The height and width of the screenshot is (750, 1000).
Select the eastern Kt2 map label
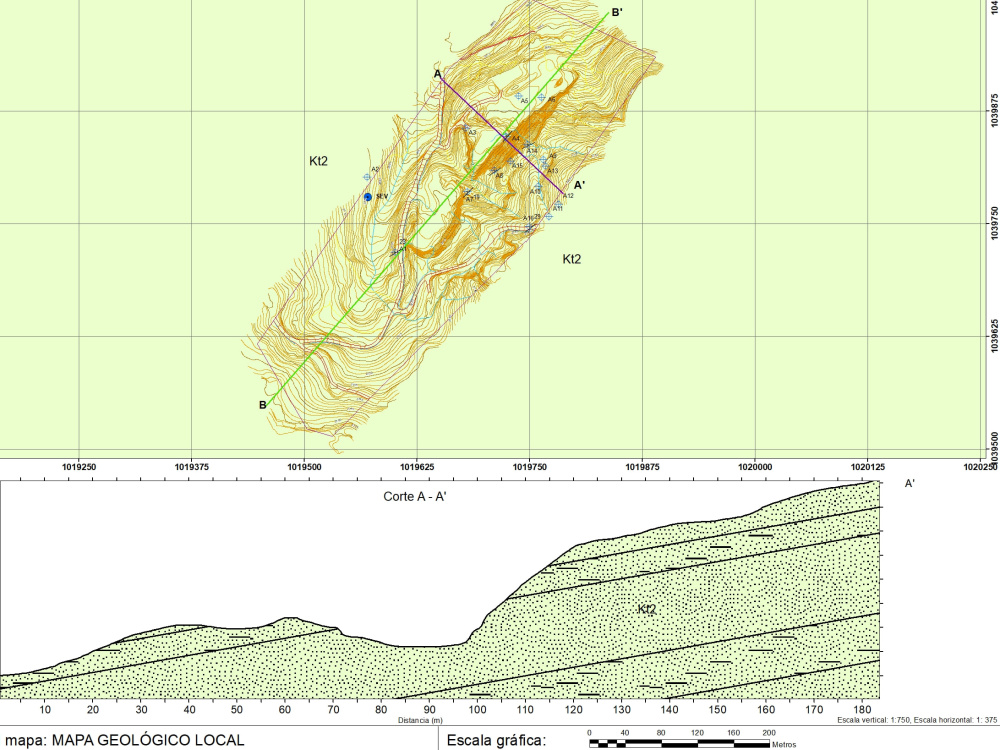[571, 258]
